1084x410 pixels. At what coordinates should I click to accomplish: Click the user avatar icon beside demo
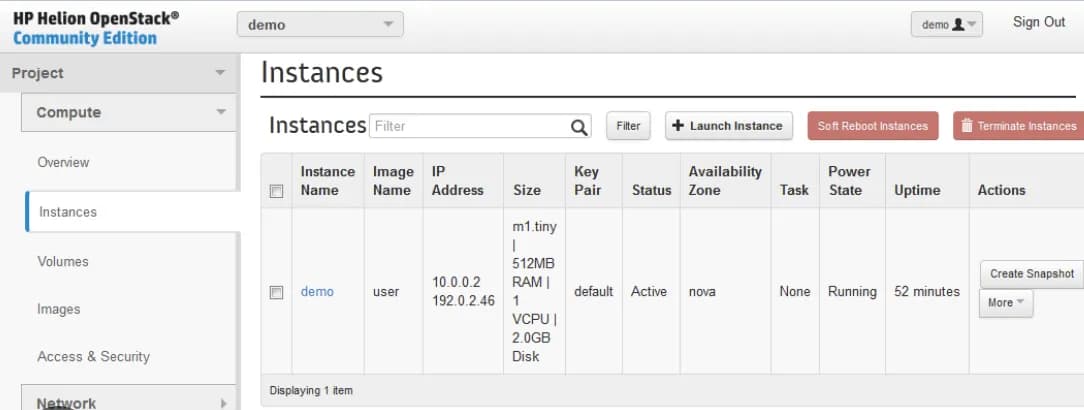957,24
